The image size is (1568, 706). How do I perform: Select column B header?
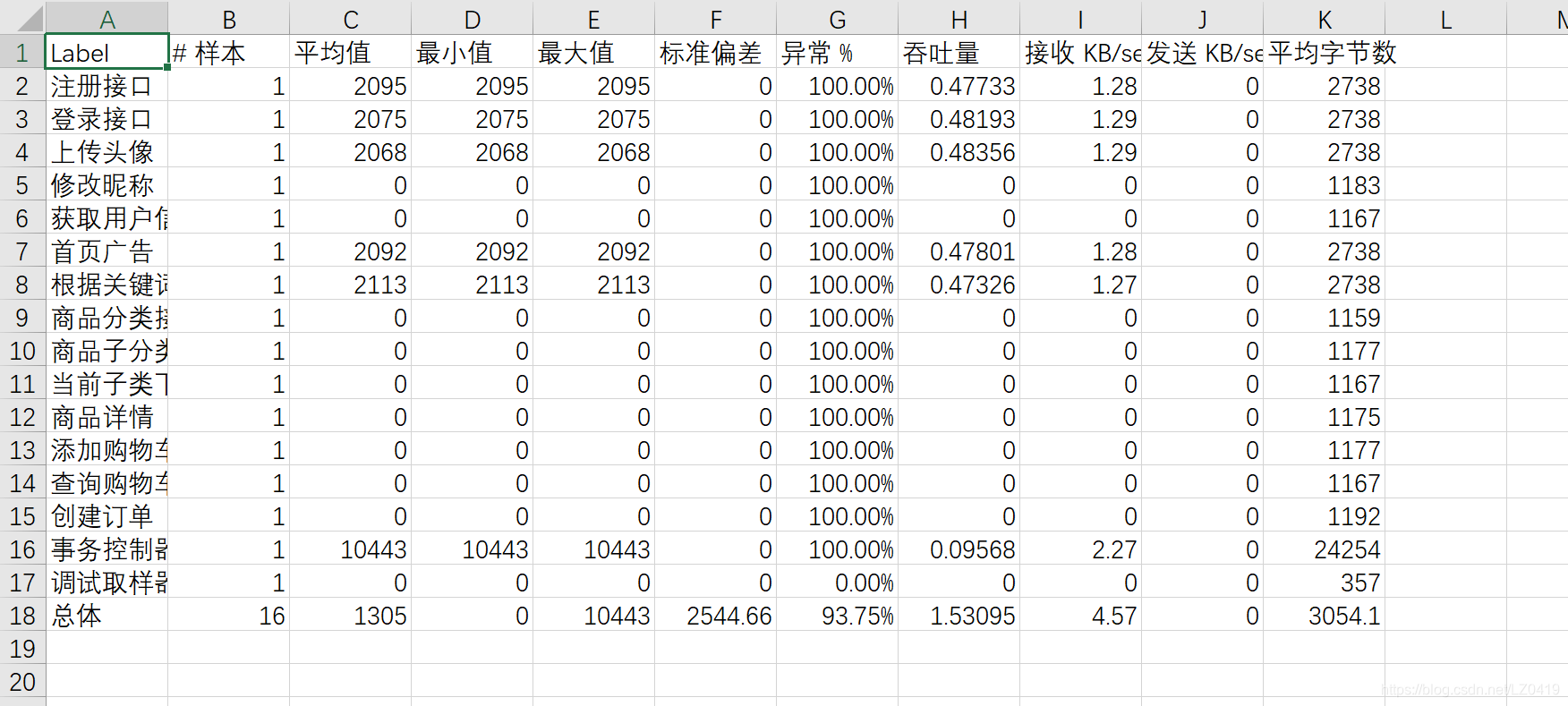click(x=228, y=19)
